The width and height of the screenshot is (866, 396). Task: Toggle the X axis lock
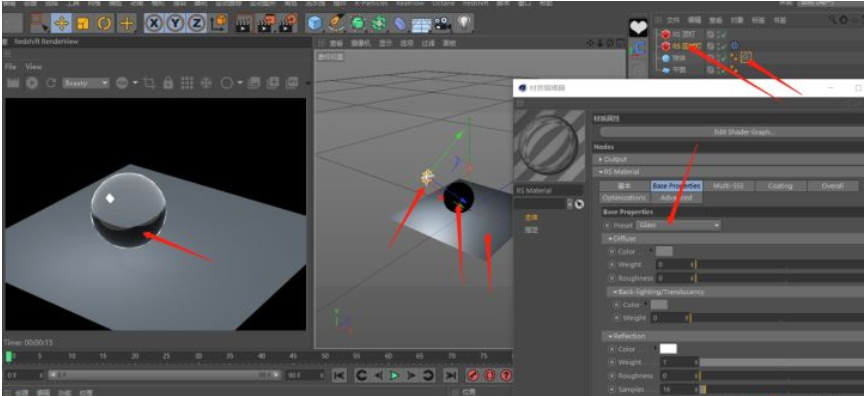[x=155, y=23]
